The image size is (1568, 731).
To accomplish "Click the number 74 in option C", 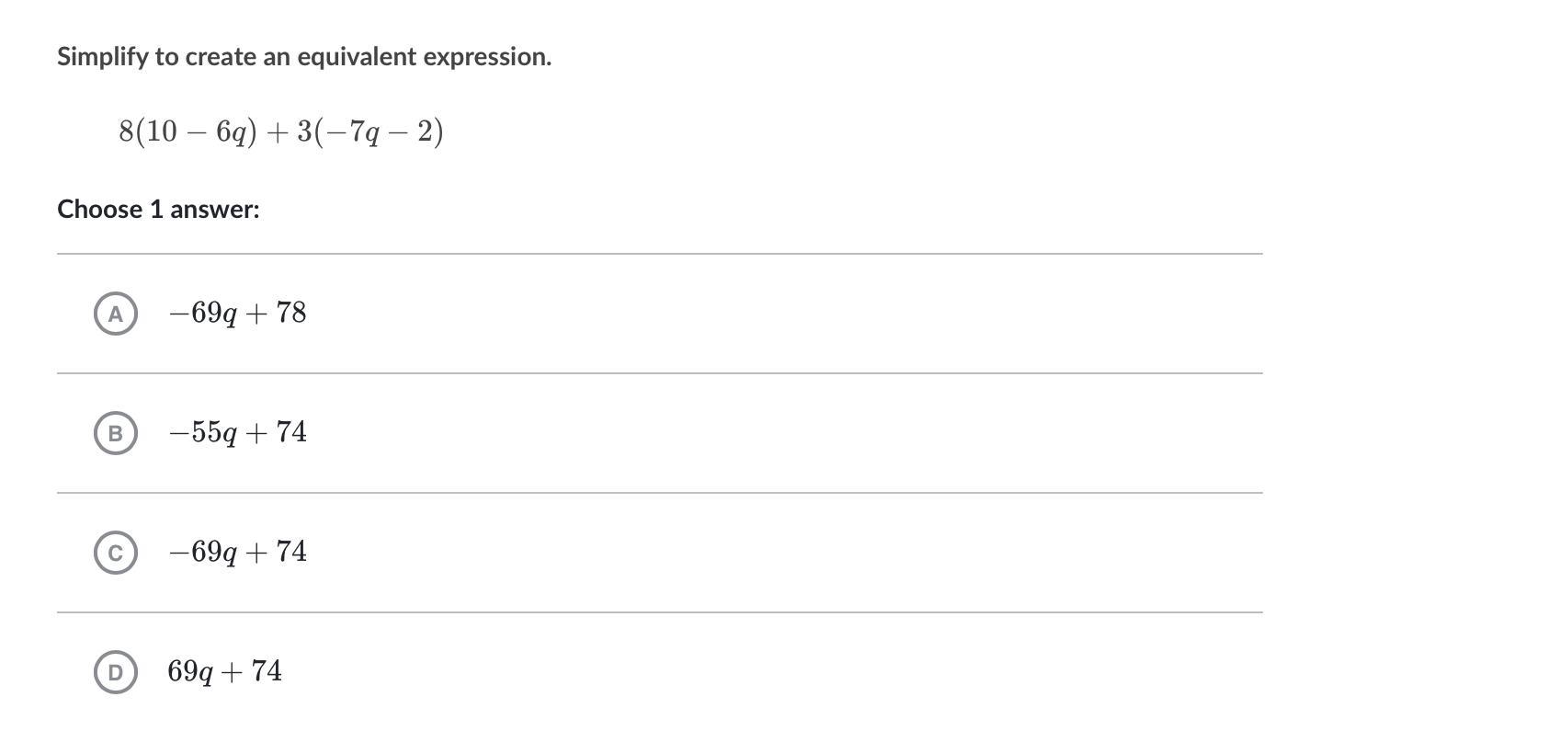I will coord(290,552).
